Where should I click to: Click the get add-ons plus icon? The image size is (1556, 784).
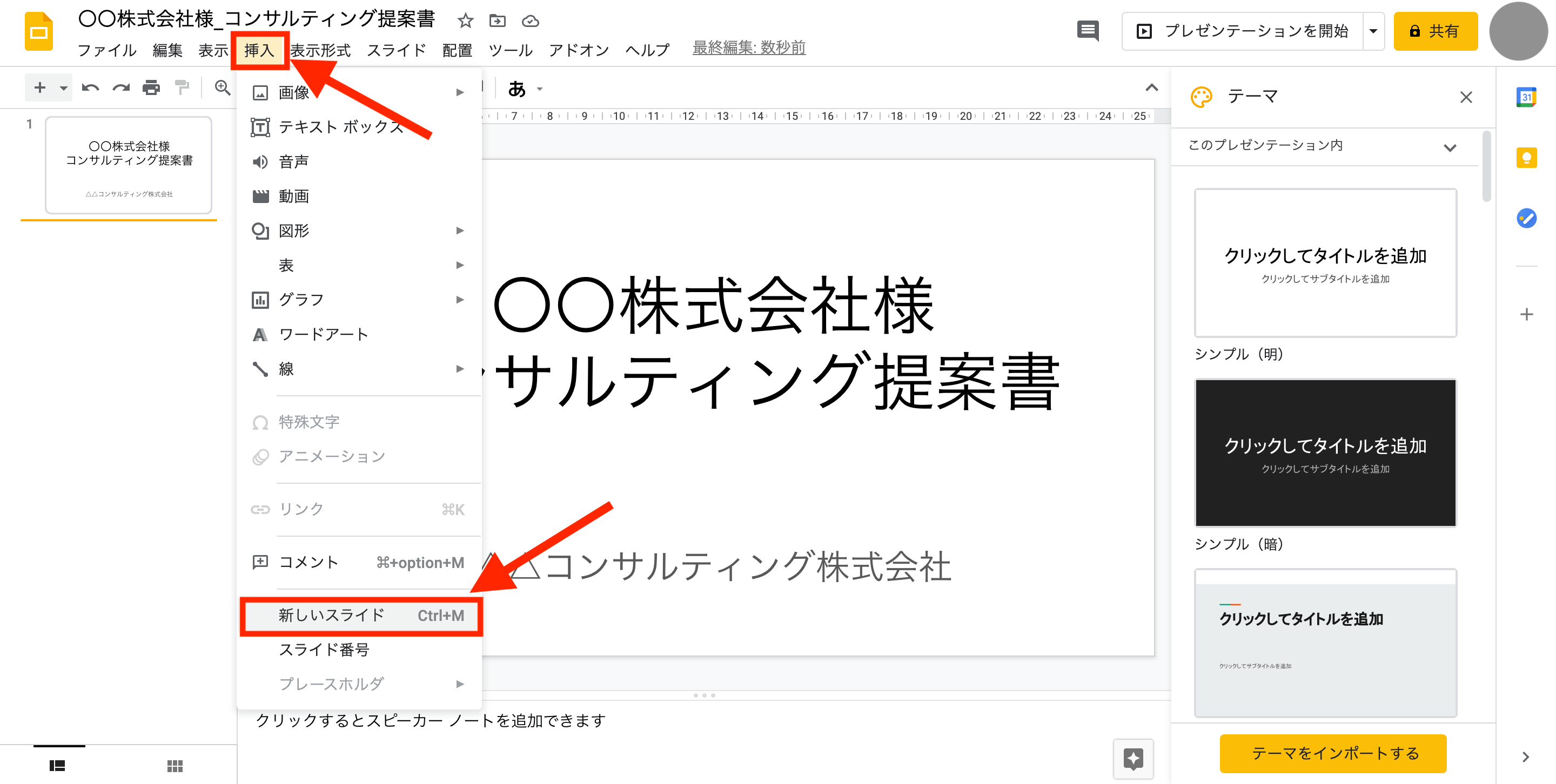pos(1526,314)
